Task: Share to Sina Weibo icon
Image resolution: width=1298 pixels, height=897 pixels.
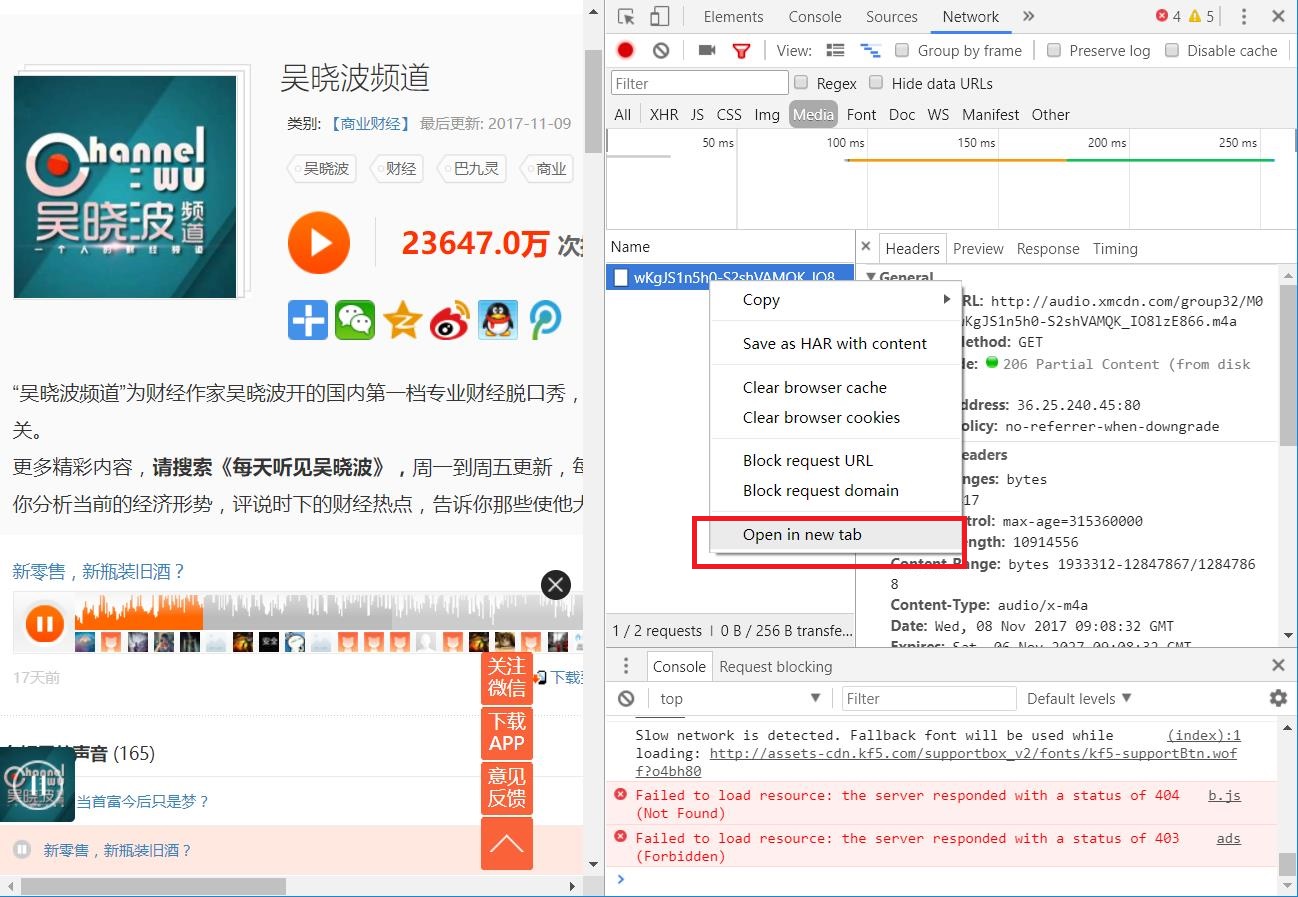Action: (x=449, y=320)
